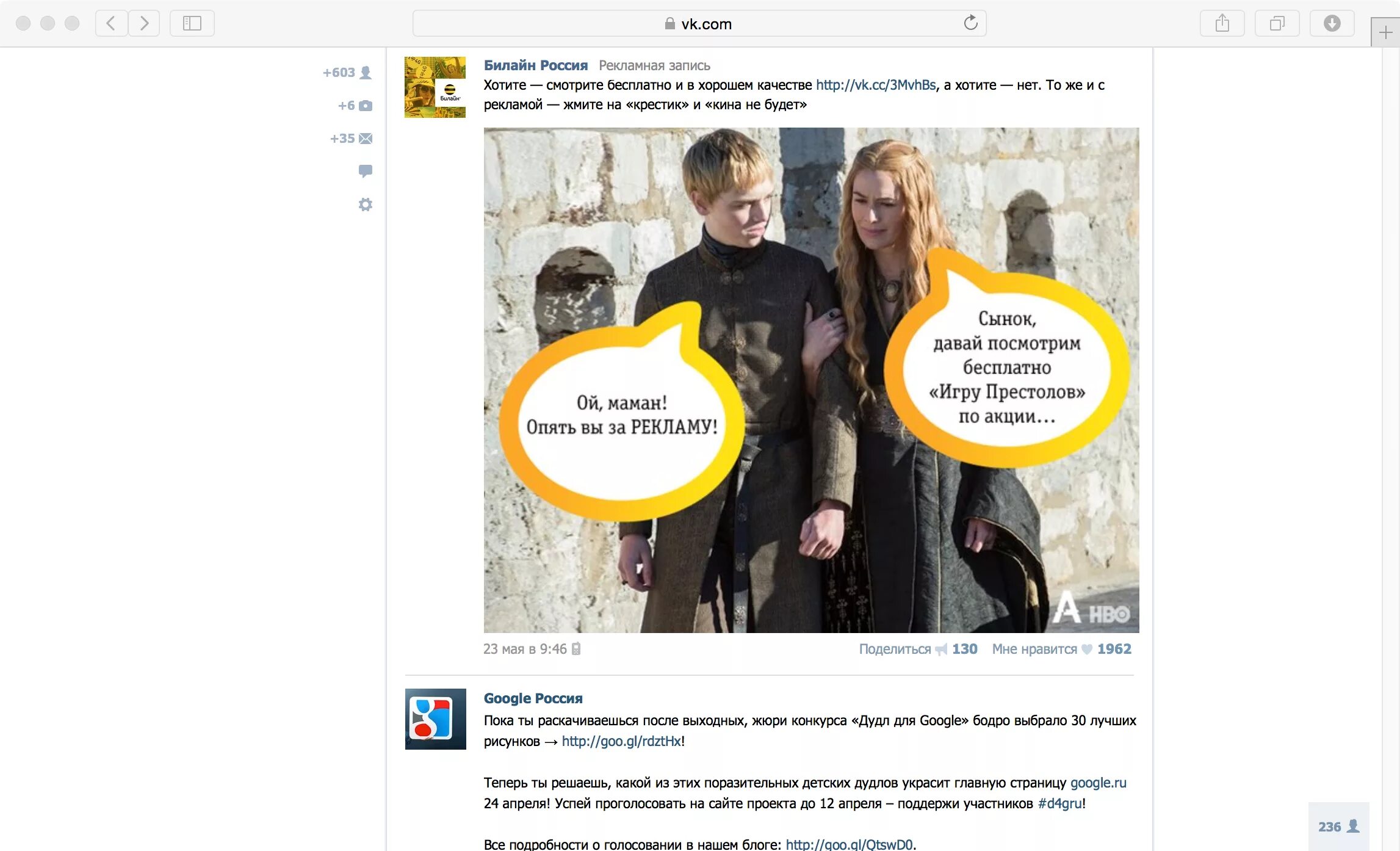
Task: Click the comments speech bubble icon
Action: pos(365,171)
